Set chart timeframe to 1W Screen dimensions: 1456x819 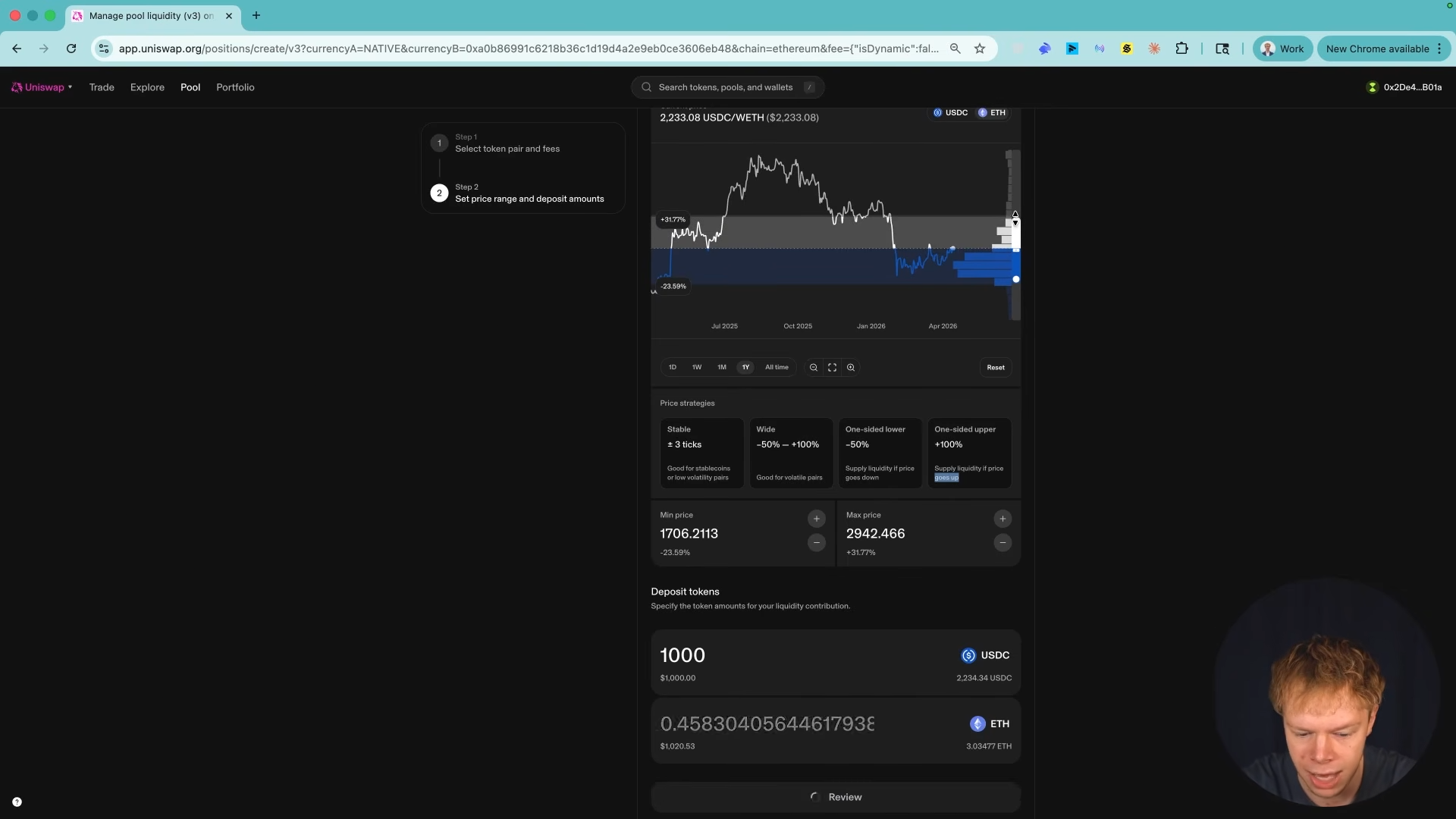coord(697,367)
